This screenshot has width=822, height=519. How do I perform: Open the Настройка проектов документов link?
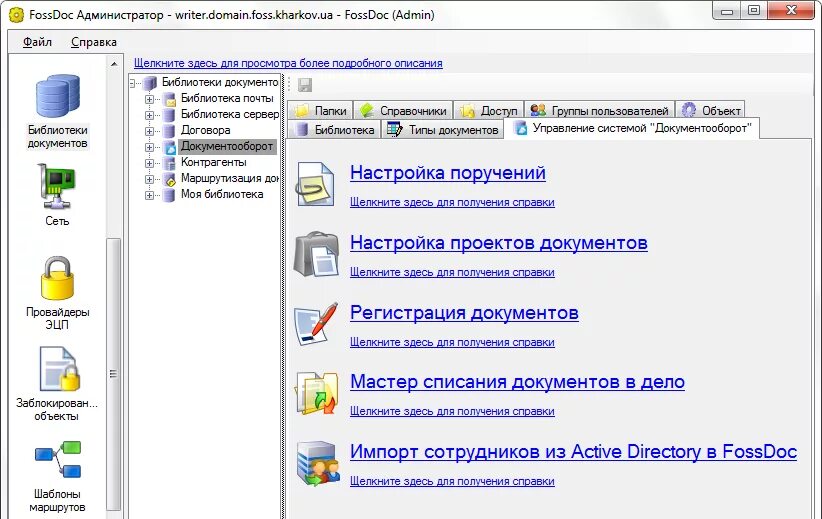coord(499,243)
